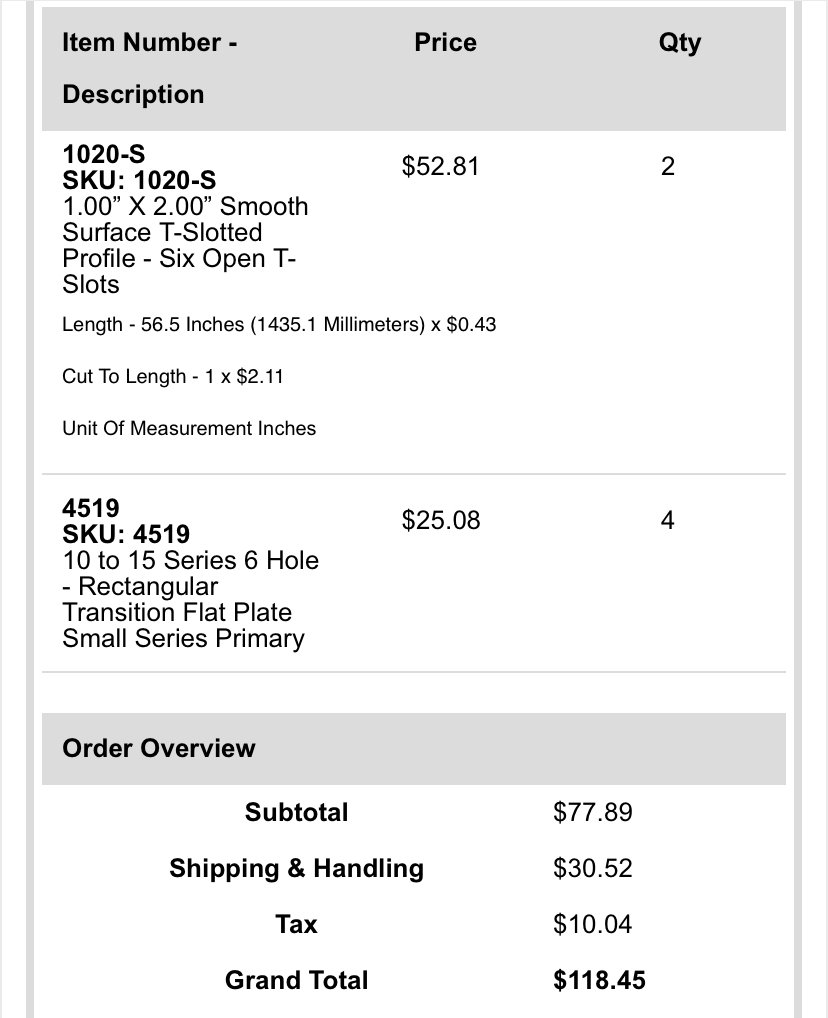Click the Grand Total amount $118.45

[x=599, y=980]
